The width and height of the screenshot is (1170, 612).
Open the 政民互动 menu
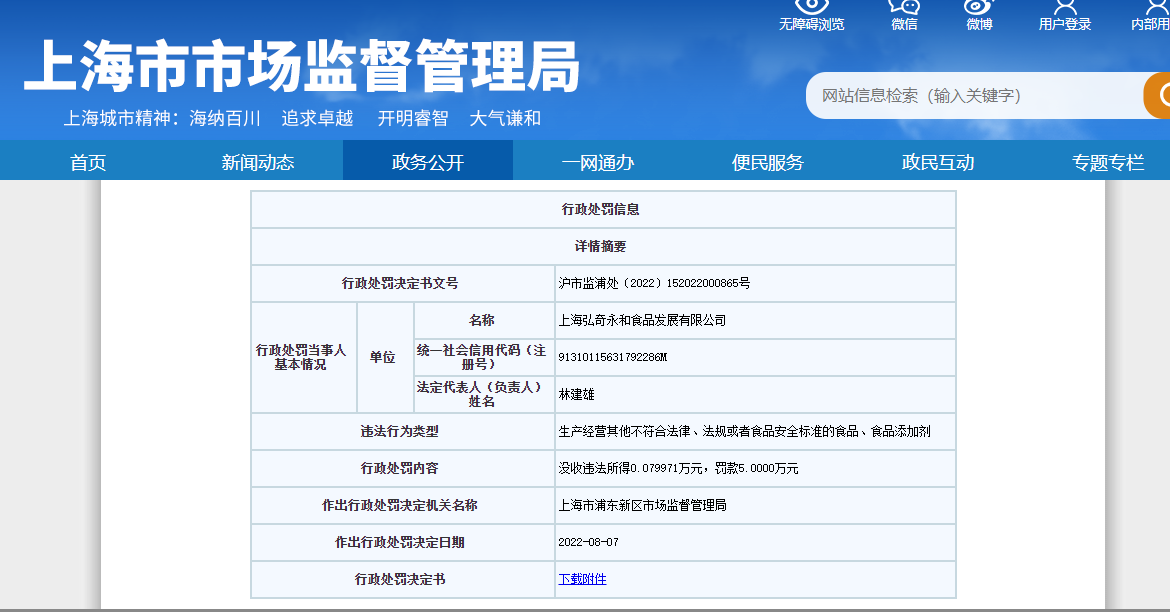(938, 162)
